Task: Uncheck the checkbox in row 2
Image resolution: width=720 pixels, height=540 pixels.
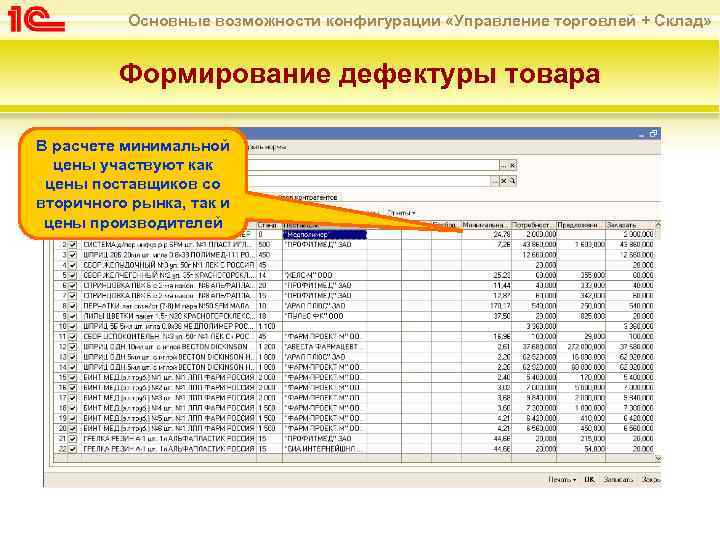Action: pos(73,245)
